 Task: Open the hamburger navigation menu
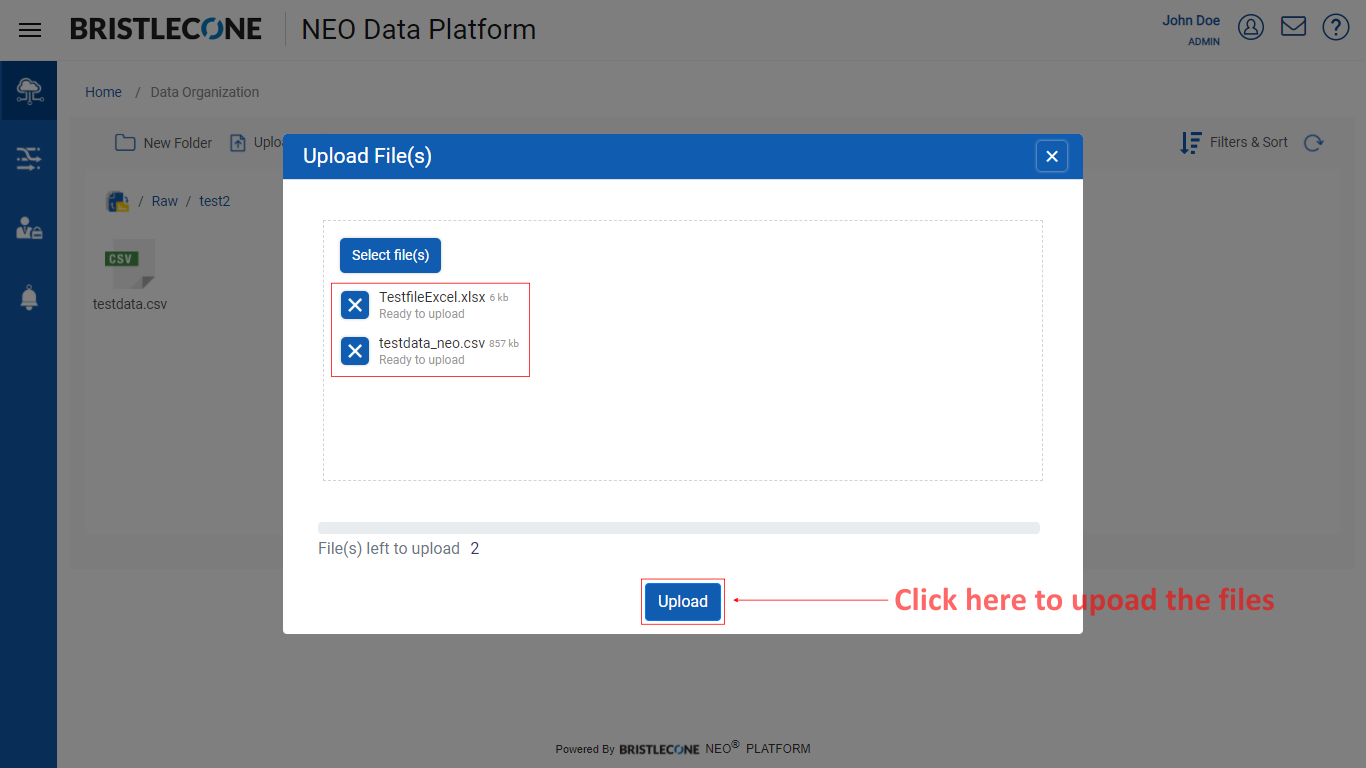coord(30,30)
